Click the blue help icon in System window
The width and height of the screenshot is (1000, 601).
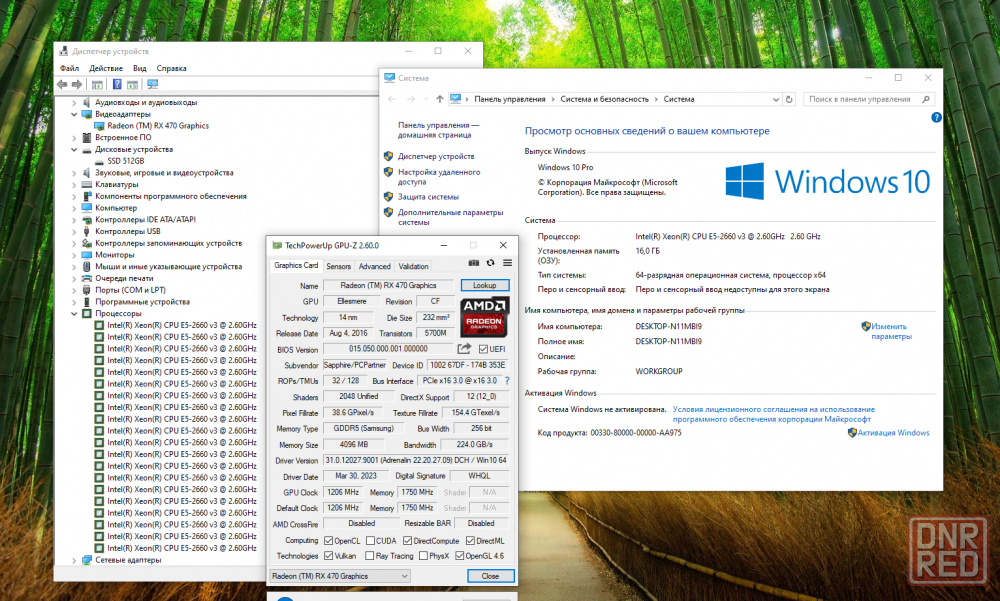[936, 117]
